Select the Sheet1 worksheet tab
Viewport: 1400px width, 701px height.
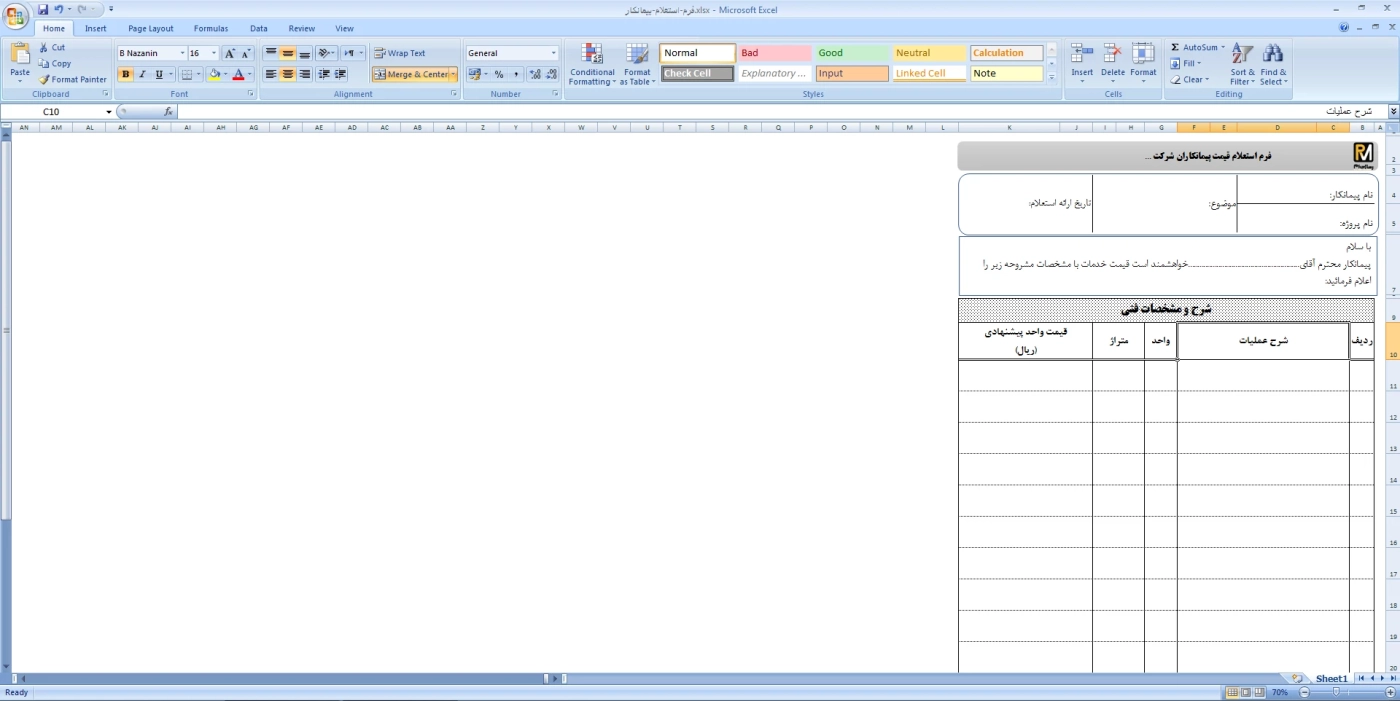1330,679
